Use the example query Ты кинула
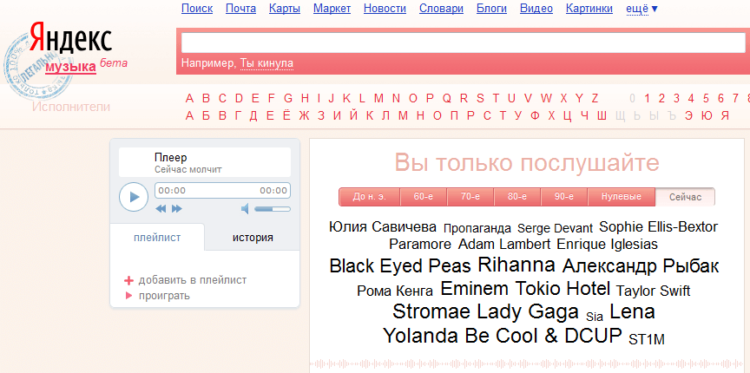This screenshot has height=373, width=750. tap(266, 63)
